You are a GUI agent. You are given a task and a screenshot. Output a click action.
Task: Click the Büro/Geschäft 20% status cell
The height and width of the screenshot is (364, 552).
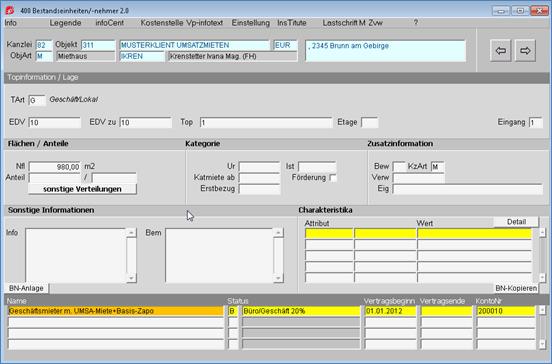click(x=301, y=311)
